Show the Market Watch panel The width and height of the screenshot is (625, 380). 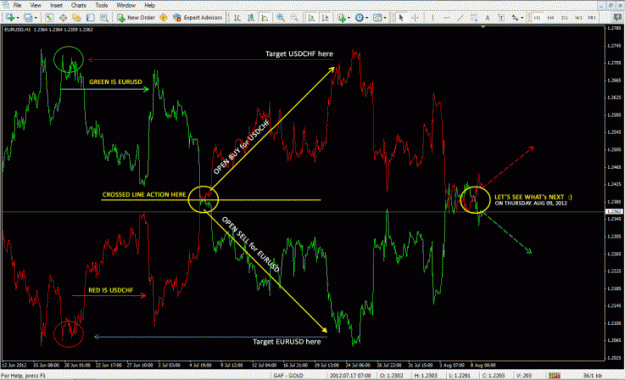click(x=49, y=18)
